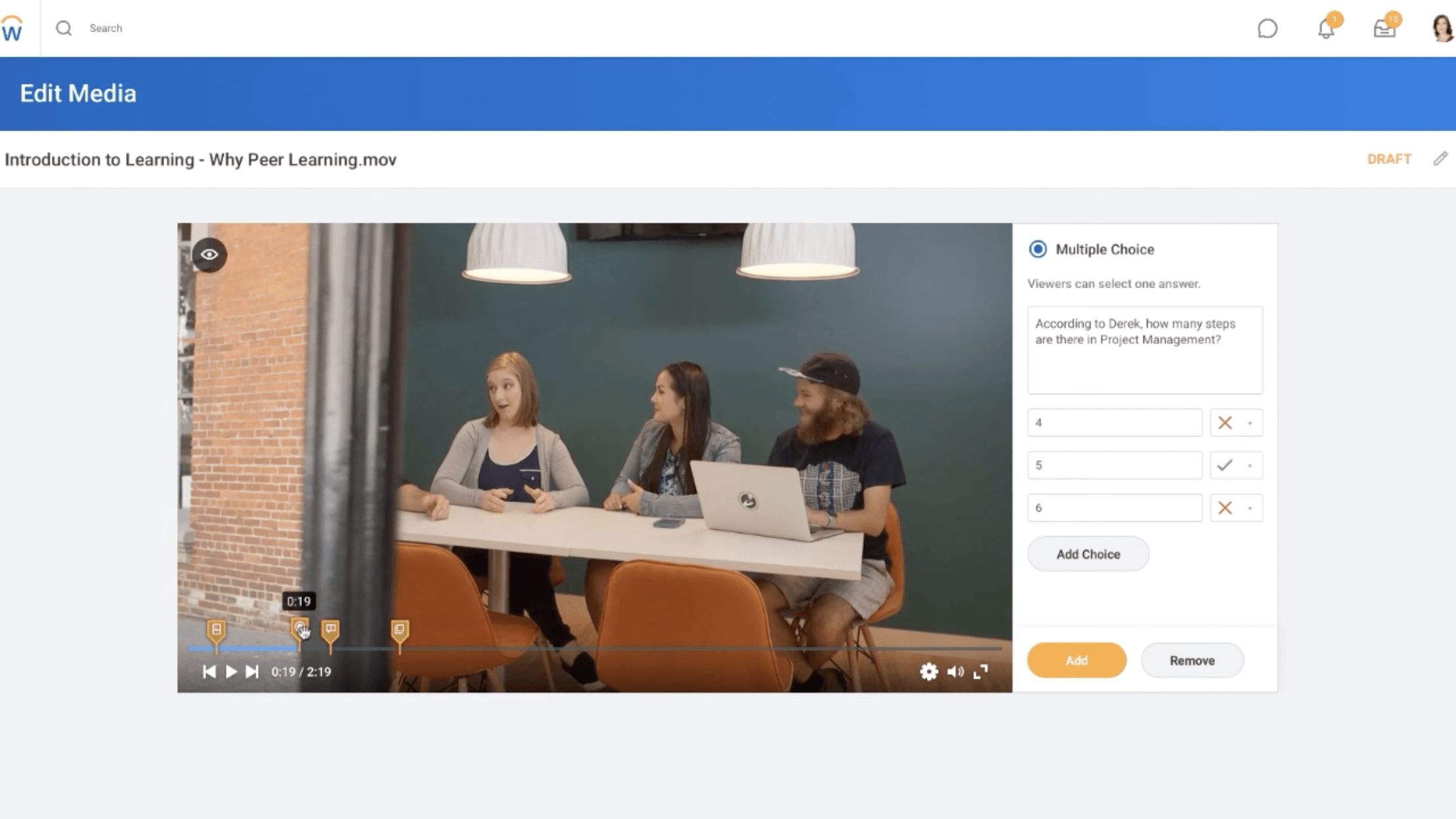
Task: Open the Search bar
Action: [x=106, y=28]
